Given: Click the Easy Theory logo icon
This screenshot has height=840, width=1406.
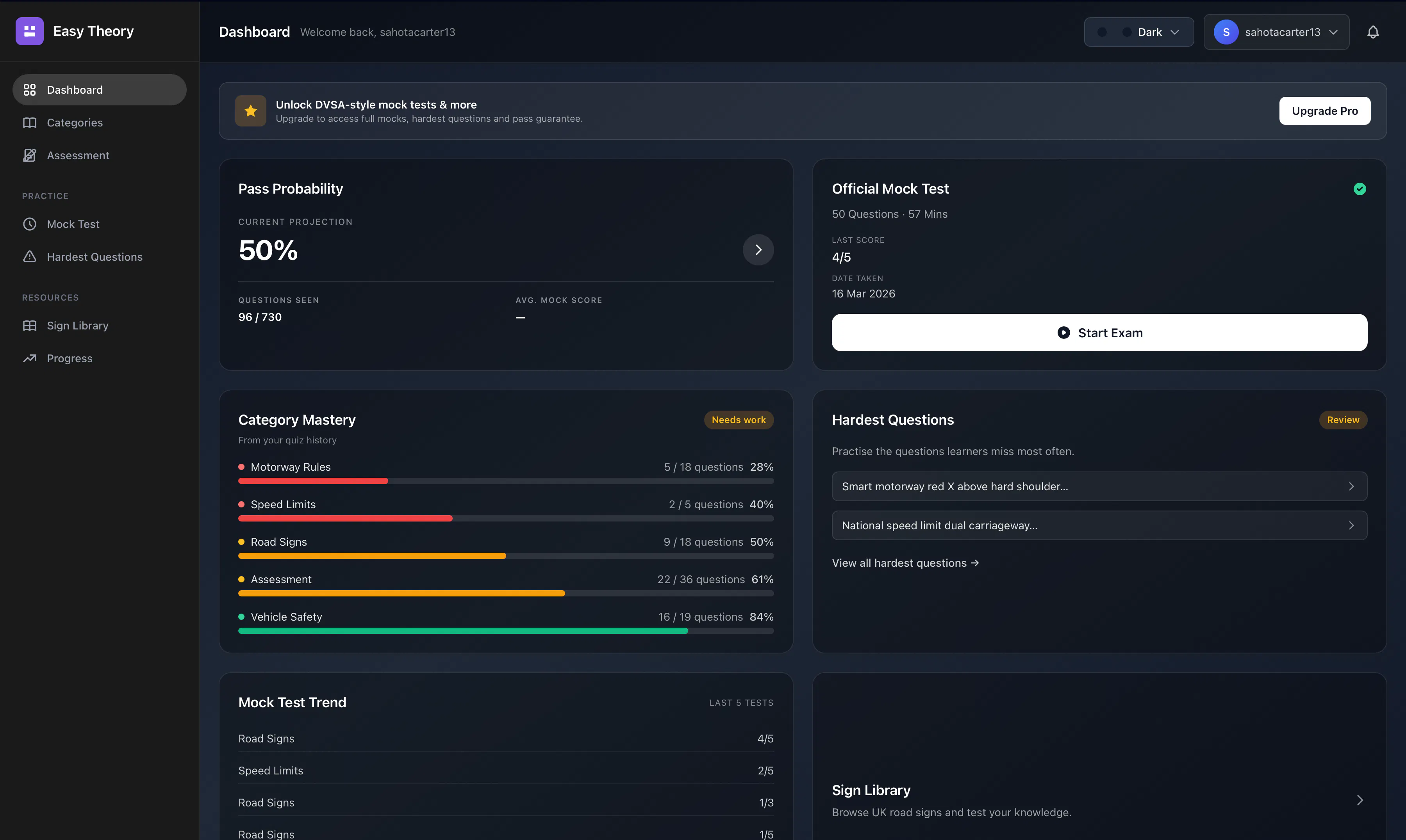Looking at the screenshot, I should pos(29,31).
